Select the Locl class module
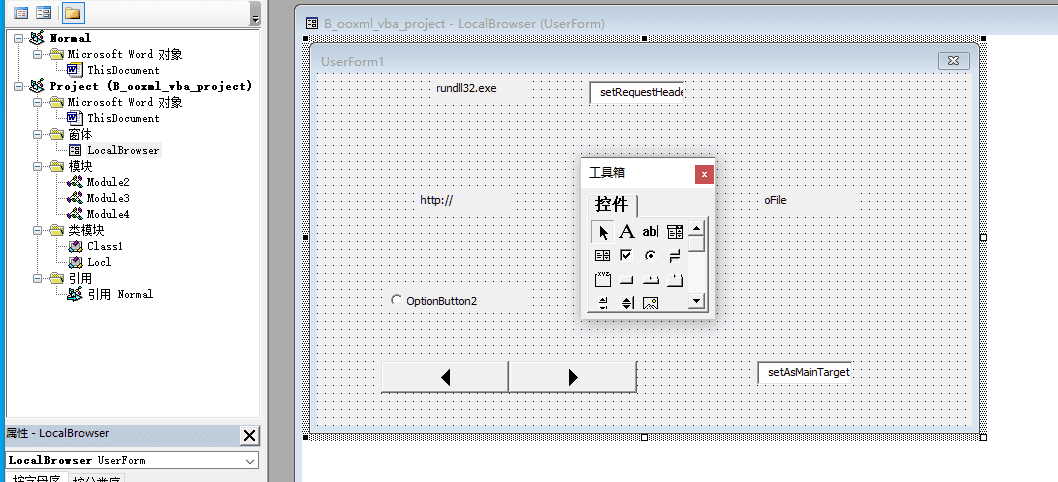The image size is (1058, 482). (x=99, y=263)
